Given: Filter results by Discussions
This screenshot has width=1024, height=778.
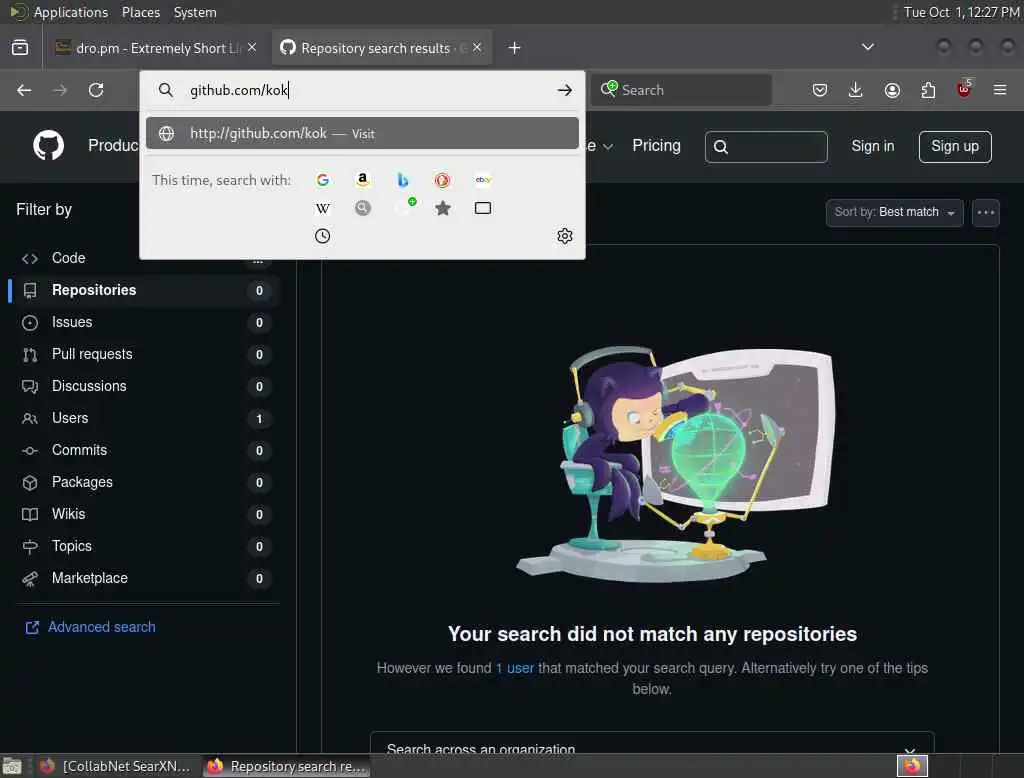Looking at the screenshot, I should [144, 386].
